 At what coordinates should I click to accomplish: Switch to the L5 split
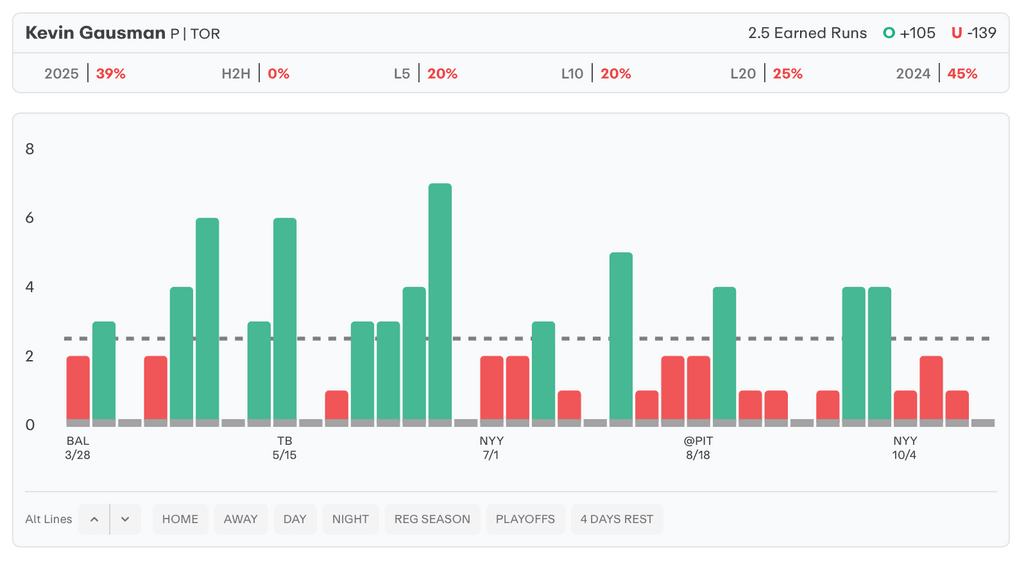tap(426, 73)
